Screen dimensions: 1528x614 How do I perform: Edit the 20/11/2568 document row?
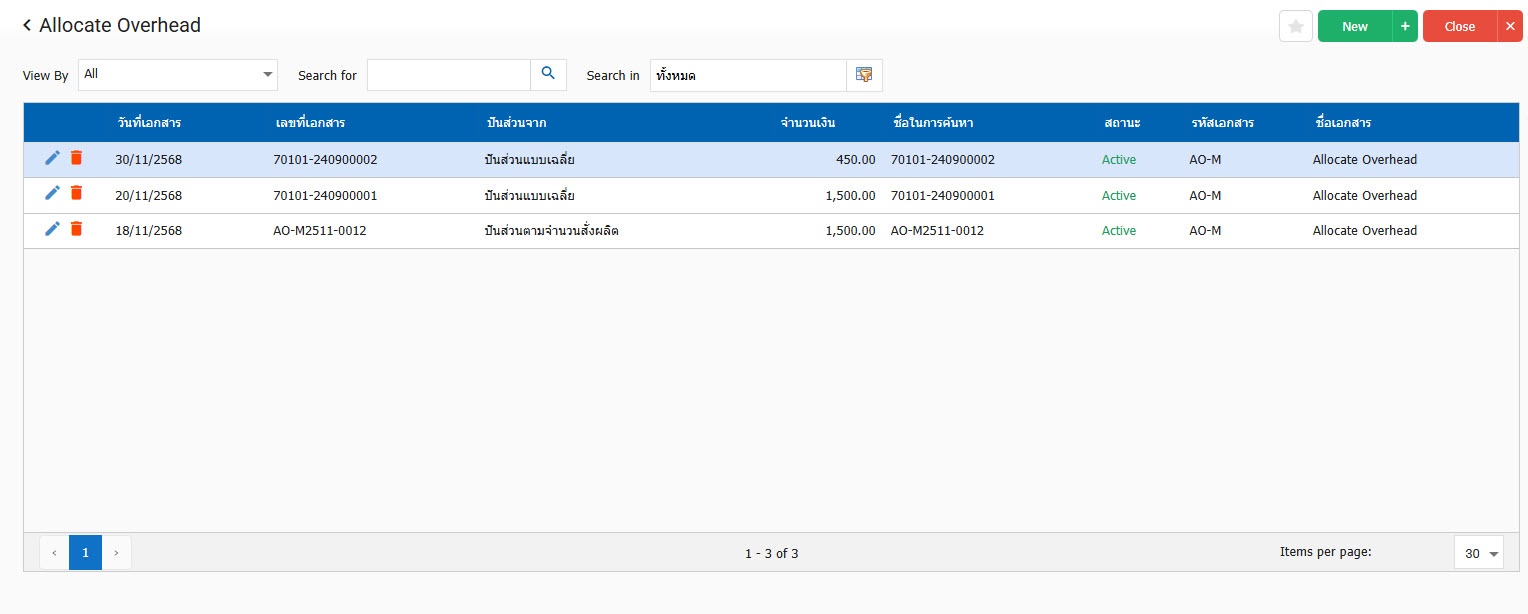coord(53,194)
